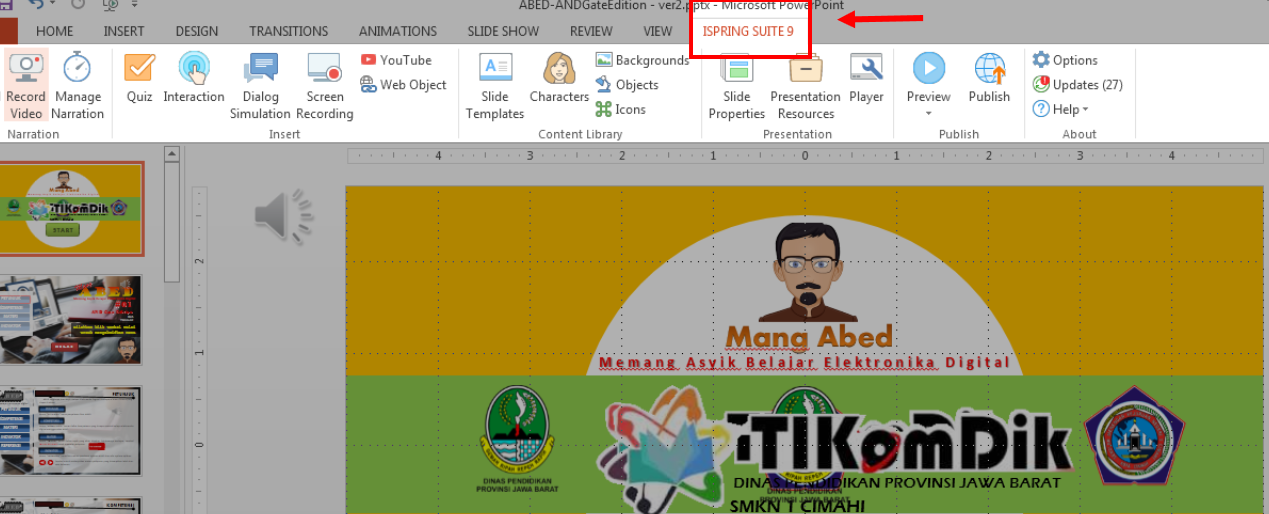Select 'SMKN 1 CIMAHI' text

pos(798,505)
